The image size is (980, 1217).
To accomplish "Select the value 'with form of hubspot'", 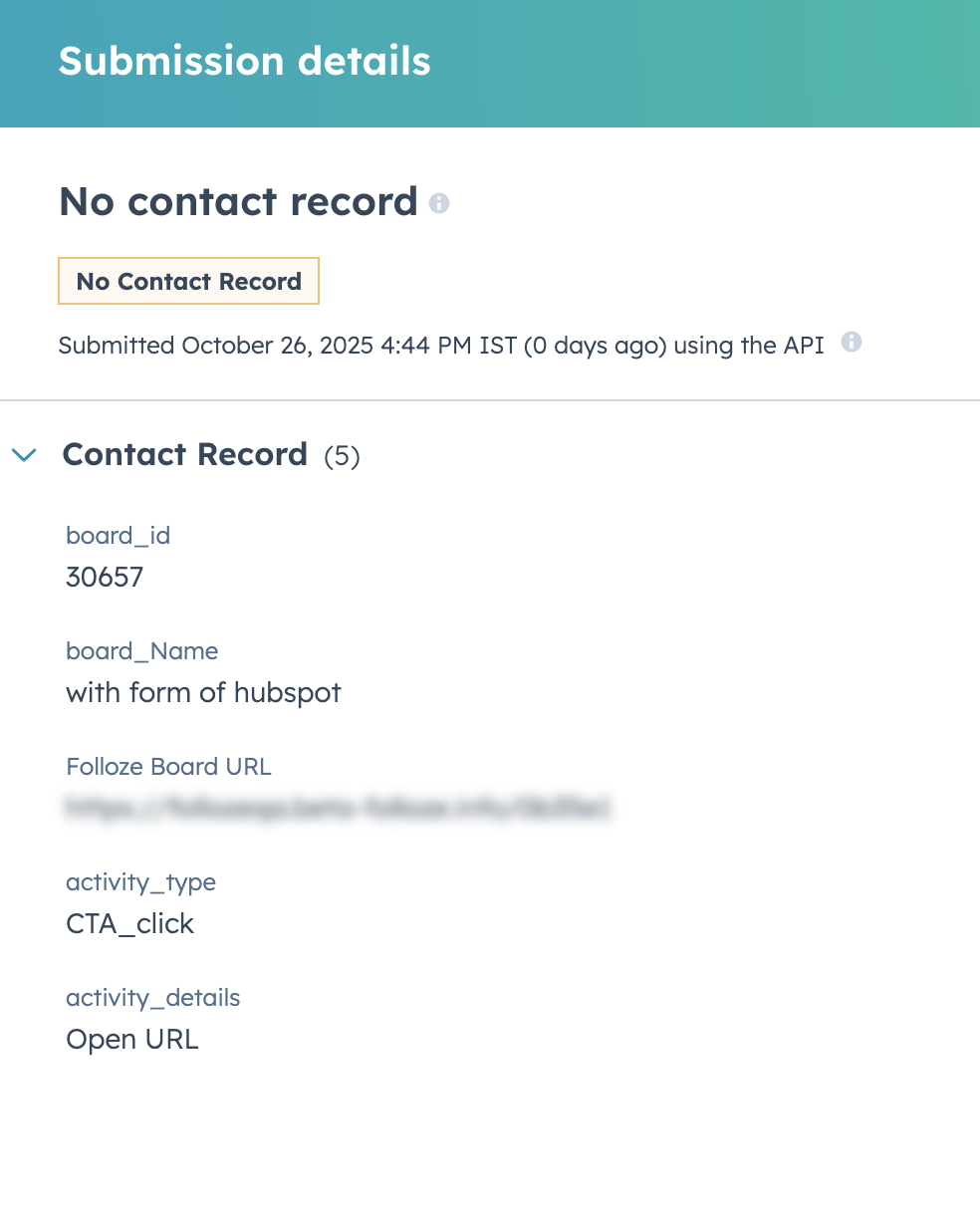I will (x=203, y=693).
